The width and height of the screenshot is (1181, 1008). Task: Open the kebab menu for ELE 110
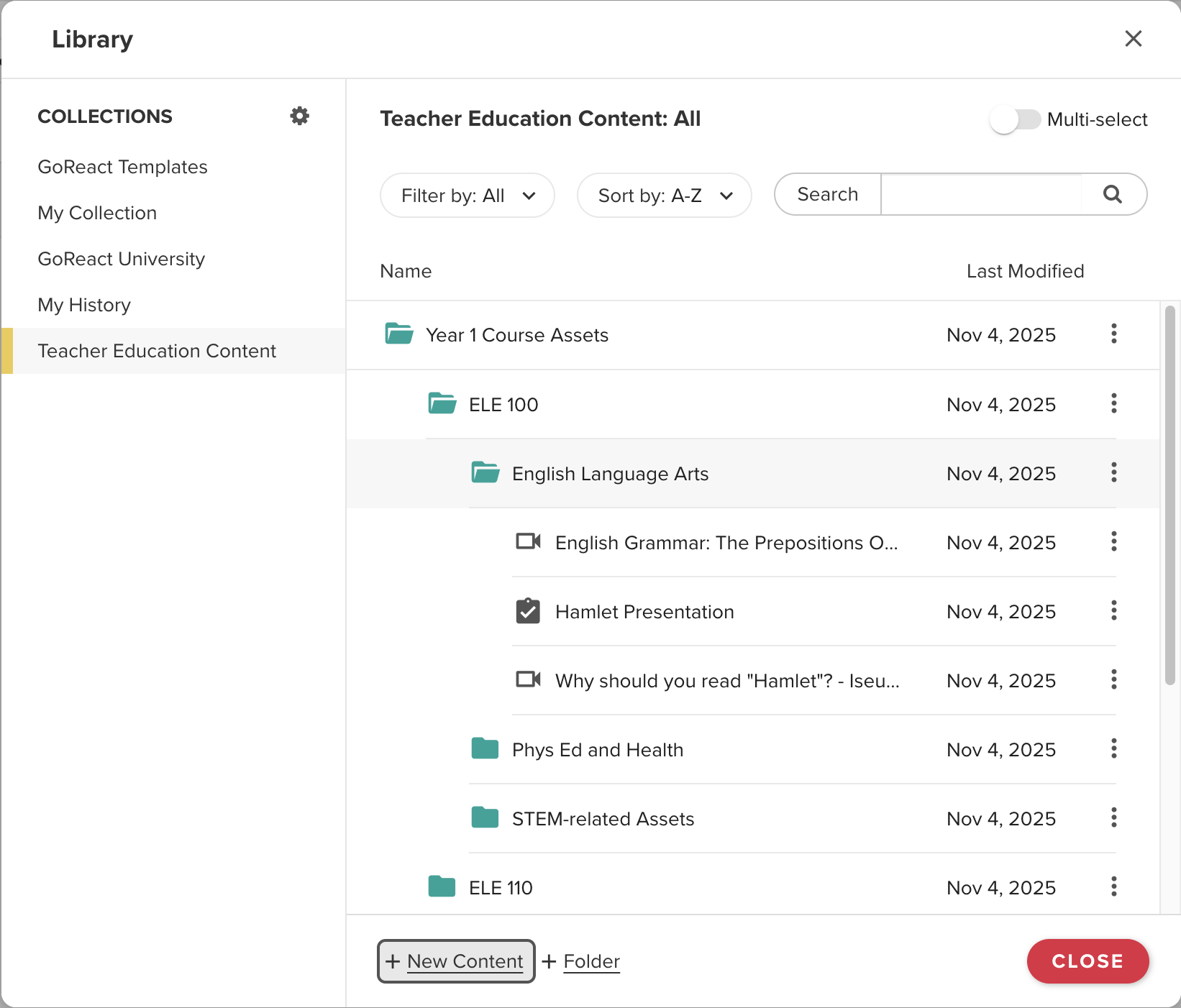(x=1113, y=887)
